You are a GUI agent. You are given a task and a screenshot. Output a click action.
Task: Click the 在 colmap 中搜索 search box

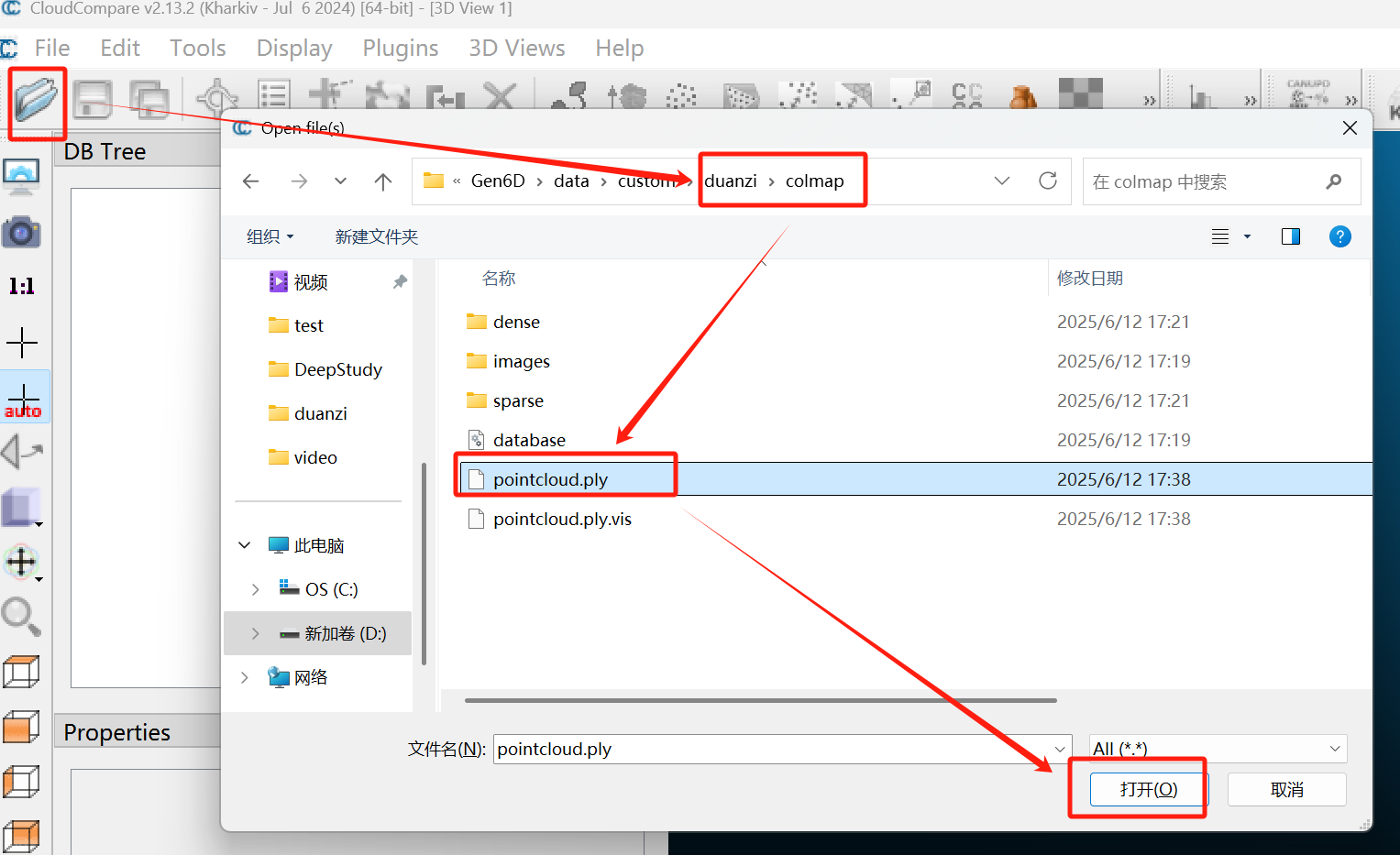point(1221,181)
